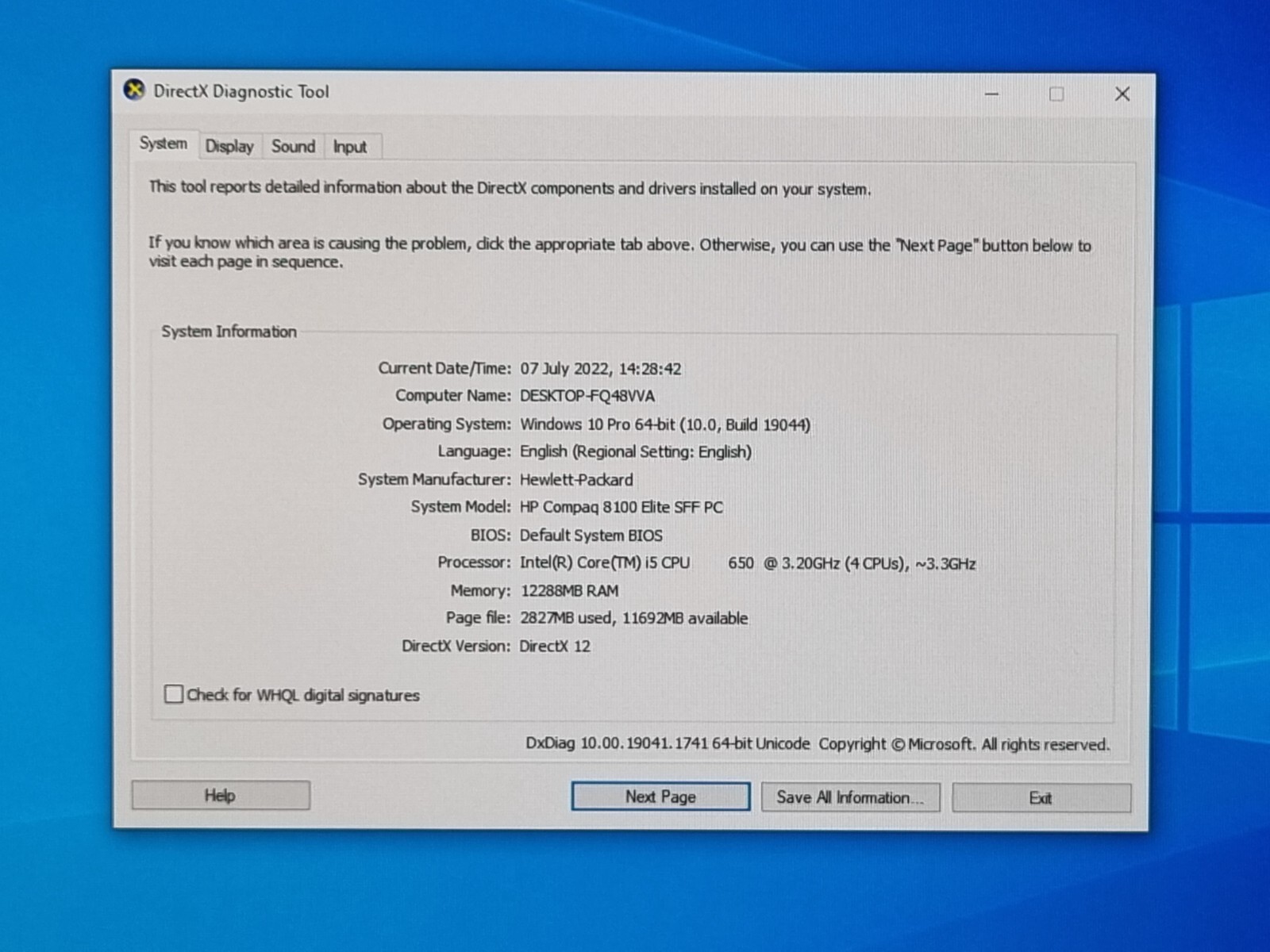This screenshot has height=952, width=1270.
Task: Click the Default System BIOS value
Action: [x=591, y=535]
